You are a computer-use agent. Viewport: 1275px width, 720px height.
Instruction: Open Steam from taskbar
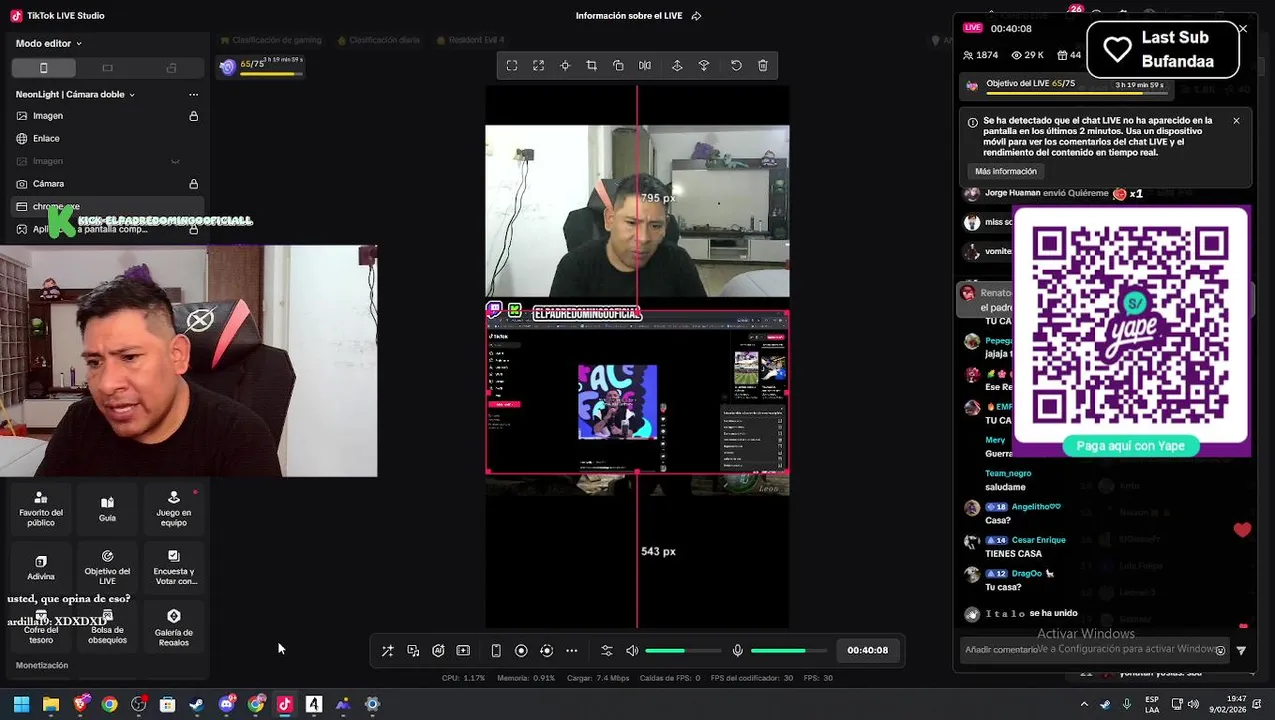197,704
